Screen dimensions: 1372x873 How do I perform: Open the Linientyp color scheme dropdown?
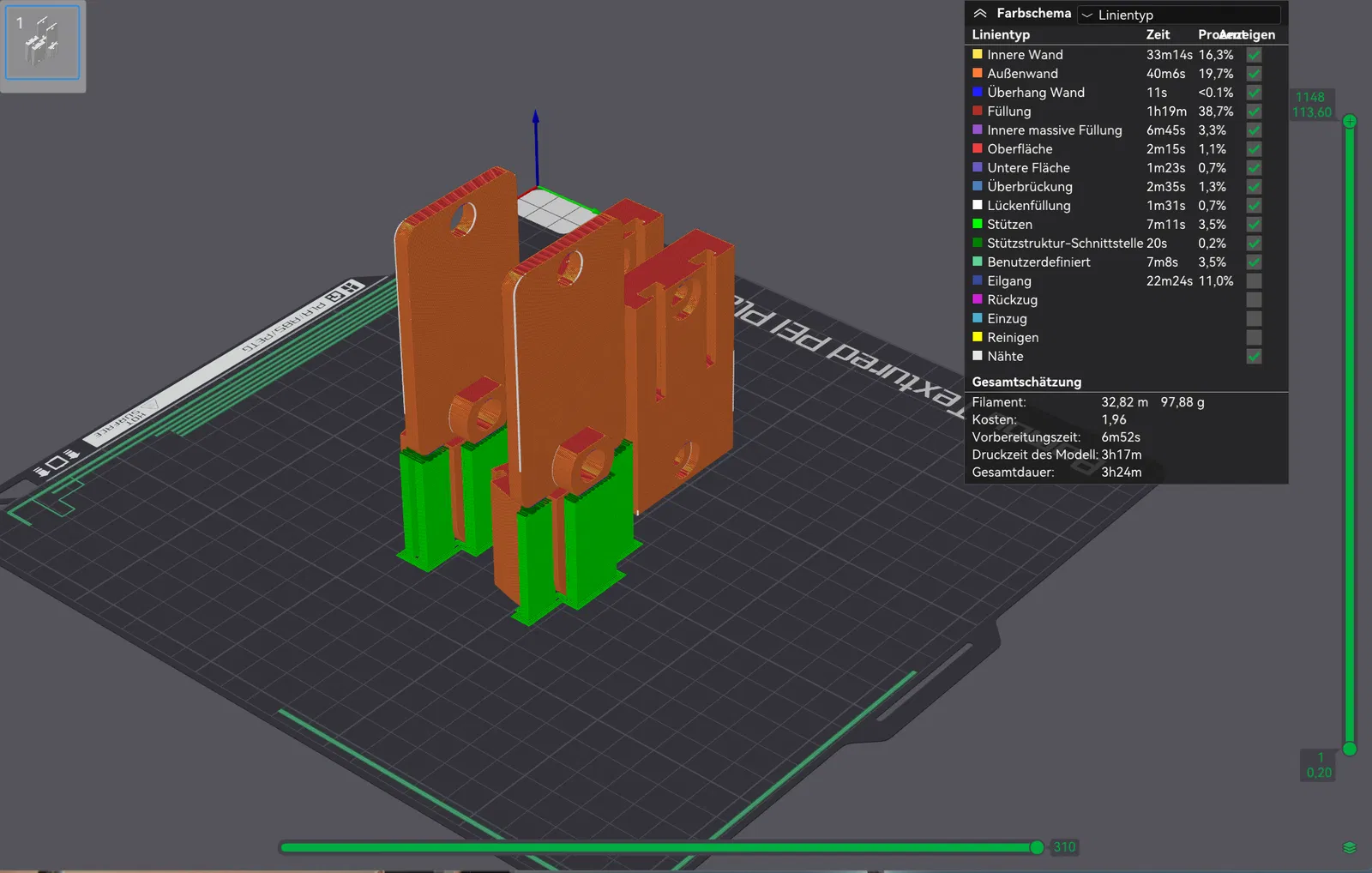(1179, 15)
